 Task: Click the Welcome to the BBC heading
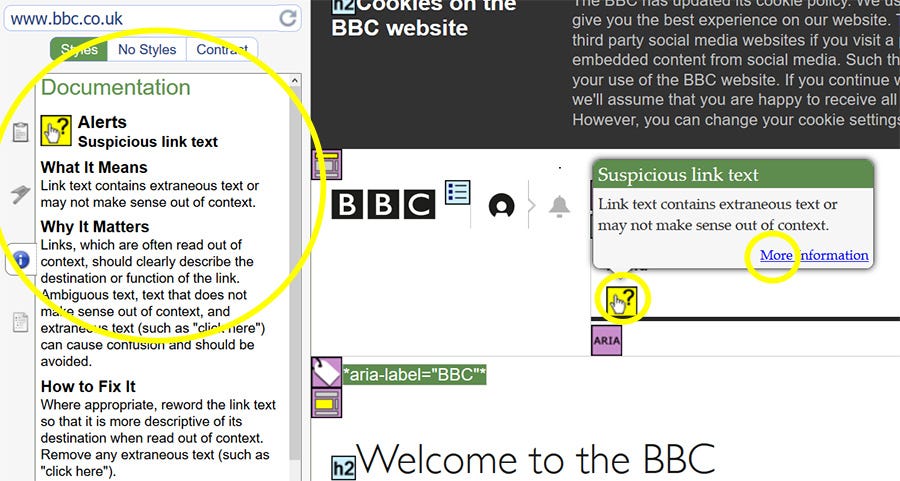coord(536,460)
